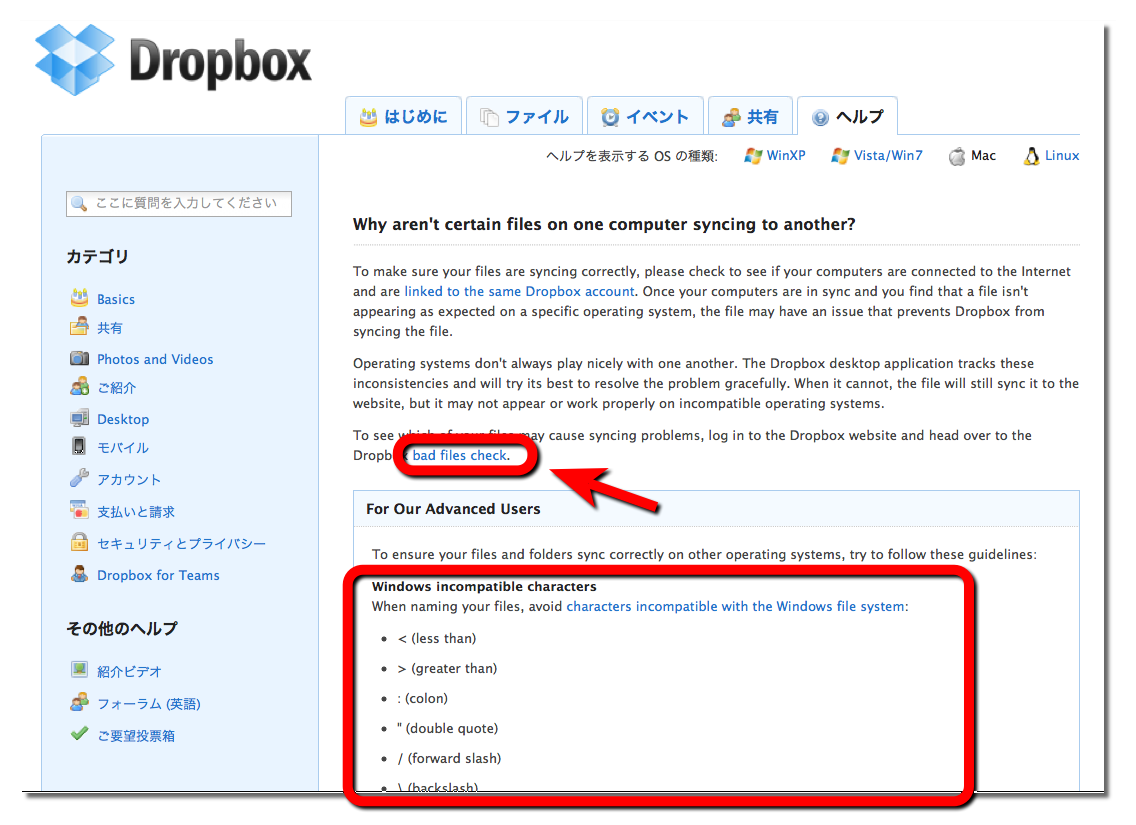Viewport: 1136px width, 825px height.
Task: Open the bad files check link
Action: tap(459, 456)
